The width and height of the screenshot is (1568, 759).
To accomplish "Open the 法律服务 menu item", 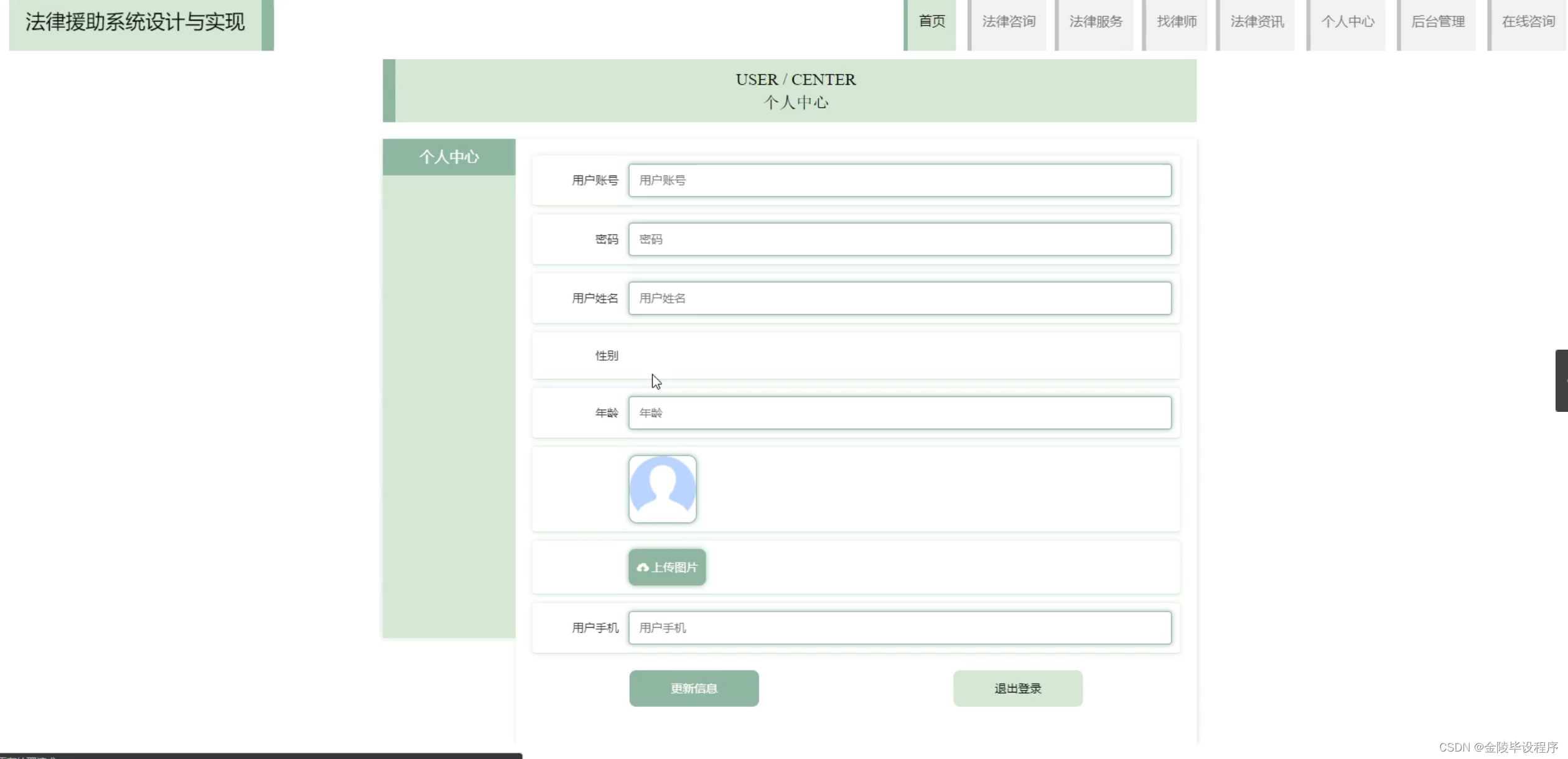I will 1096,22.
